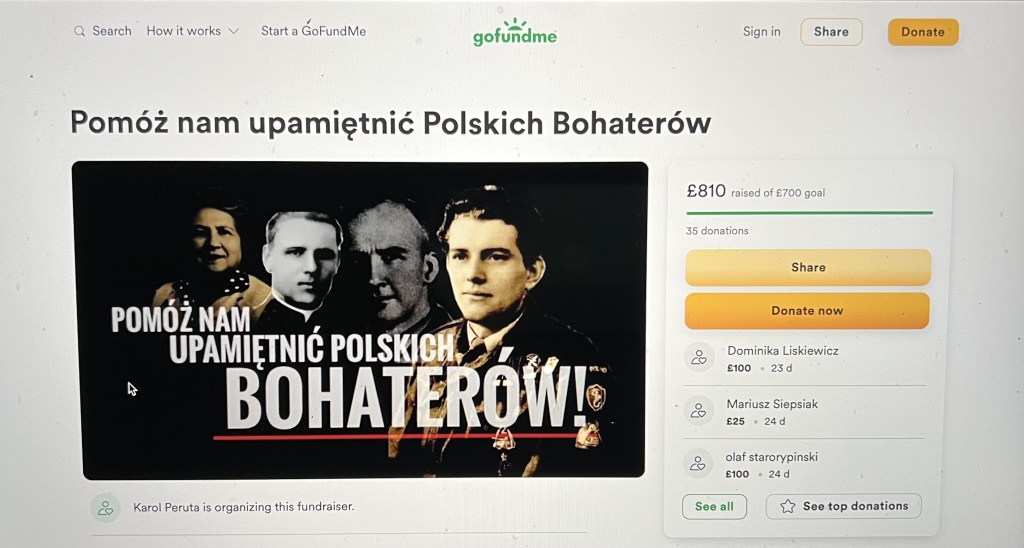Viewport: 1024px width, 548px height.
Task: Click the Search text field
Action: 112,31
